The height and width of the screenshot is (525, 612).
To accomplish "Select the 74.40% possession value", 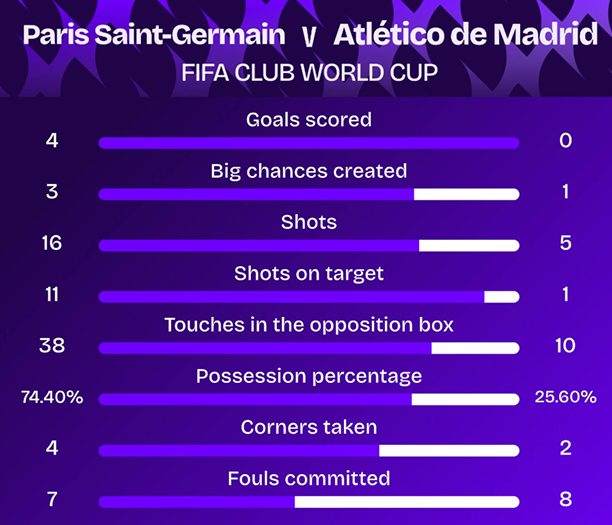I will tap(52, 397).
